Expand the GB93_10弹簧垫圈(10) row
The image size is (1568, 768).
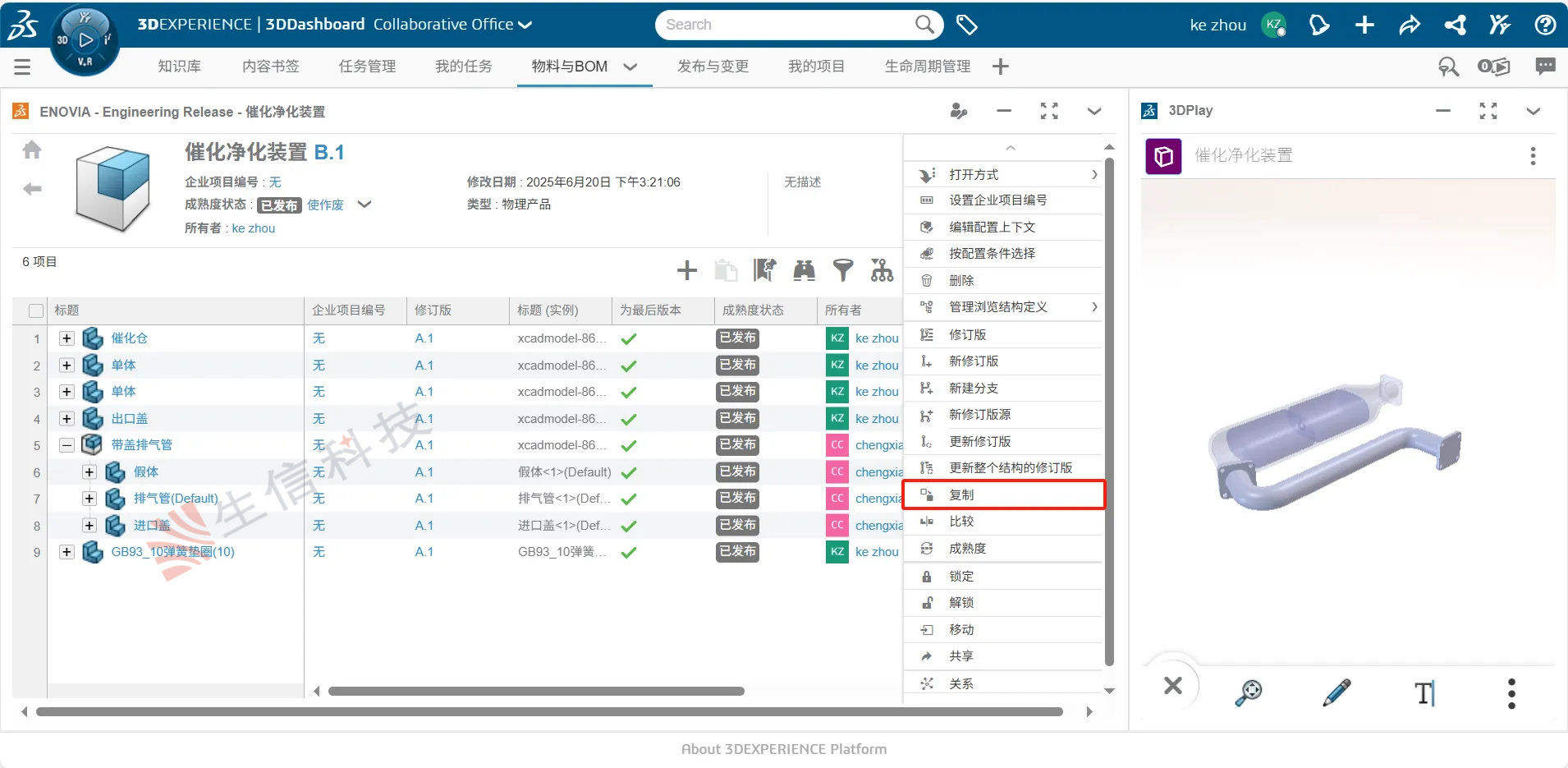tap(67, 552)
